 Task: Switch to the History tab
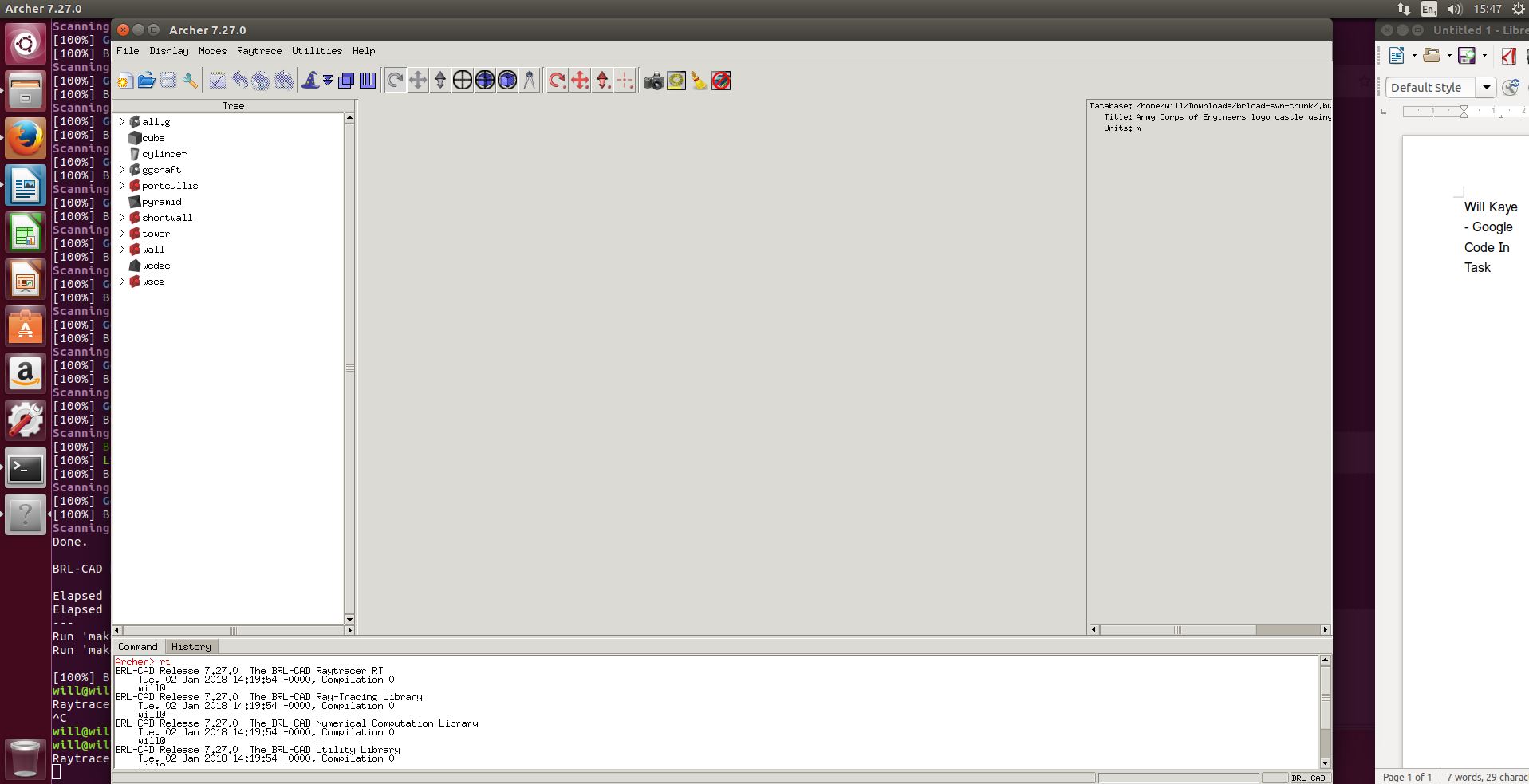(x=191, y=647)
